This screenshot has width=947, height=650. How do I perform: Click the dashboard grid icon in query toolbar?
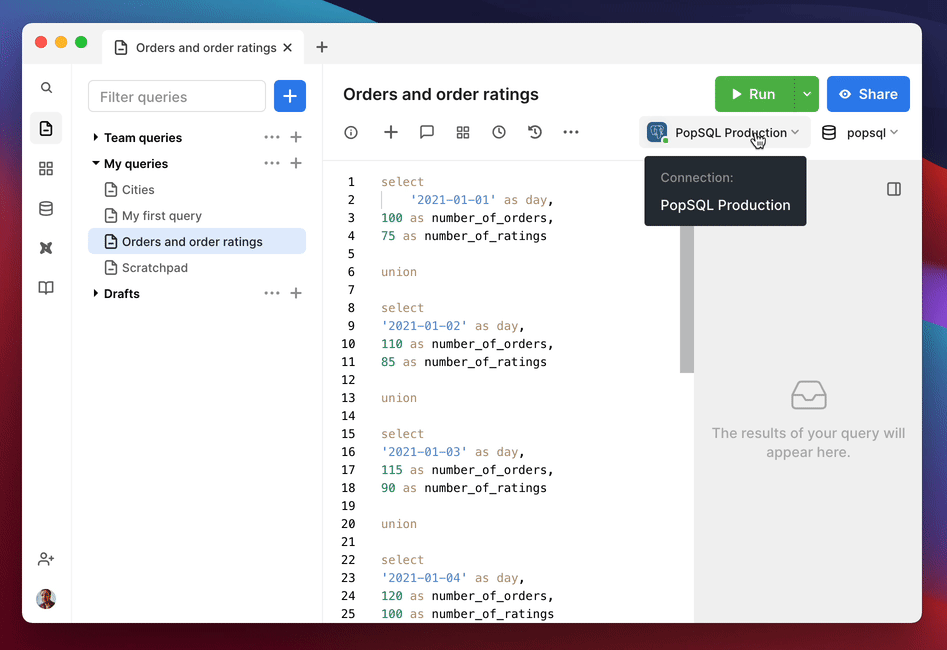463,132
